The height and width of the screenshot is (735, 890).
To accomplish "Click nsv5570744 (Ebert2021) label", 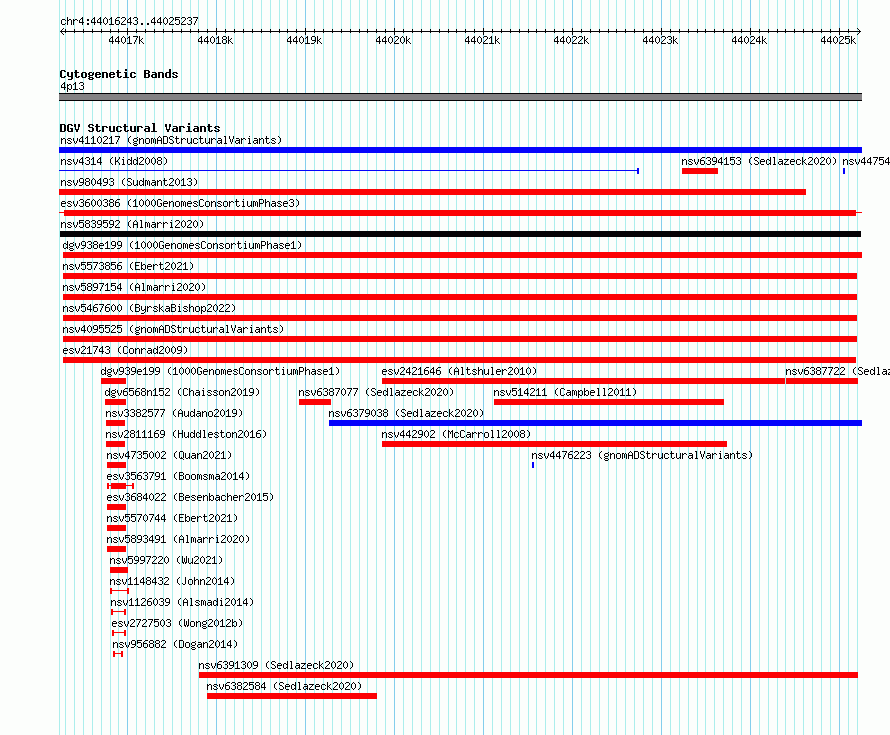I will point(172,518).
